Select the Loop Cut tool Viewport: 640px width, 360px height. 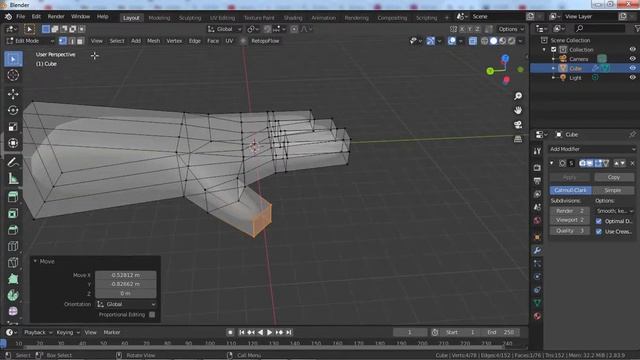[x=13, y=246]
